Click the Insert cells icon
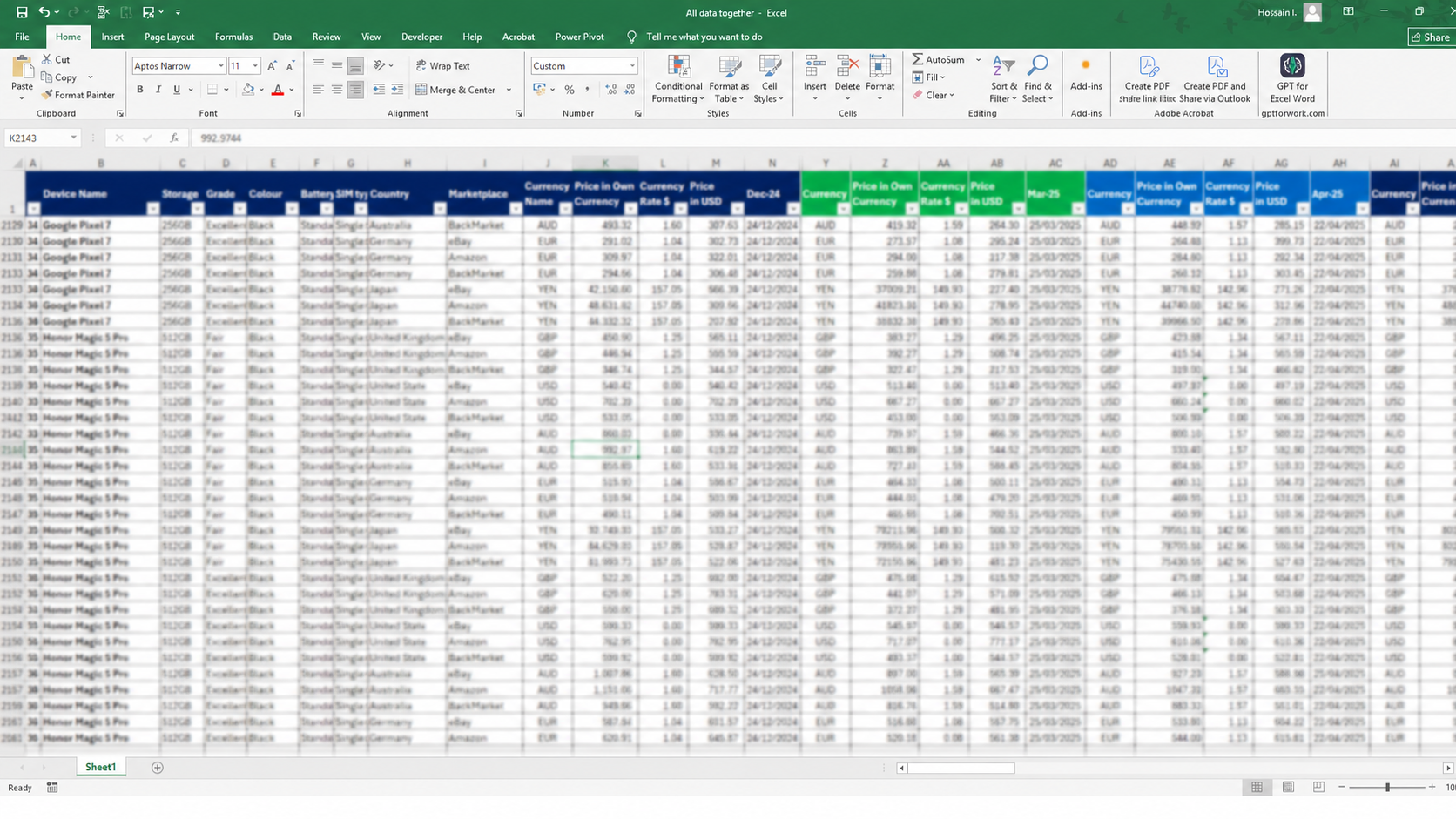Viewport: 1456px width, 819px height. 815,67
